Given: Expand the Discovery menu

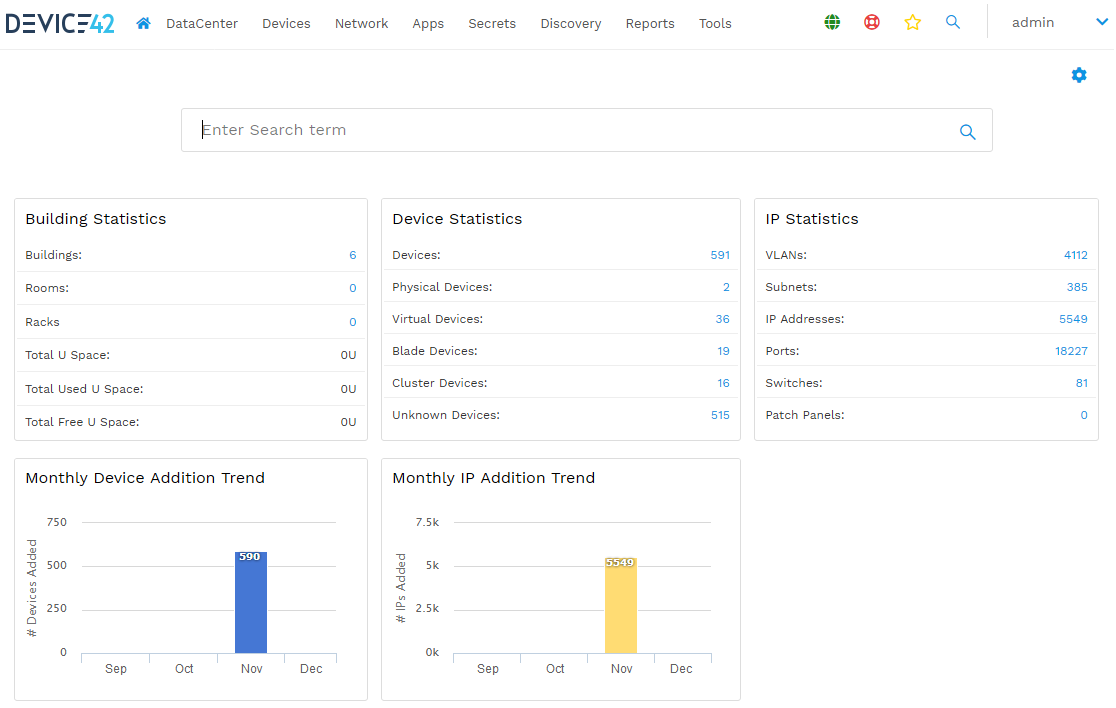Looking at the screenshot, I should [570, 23].
